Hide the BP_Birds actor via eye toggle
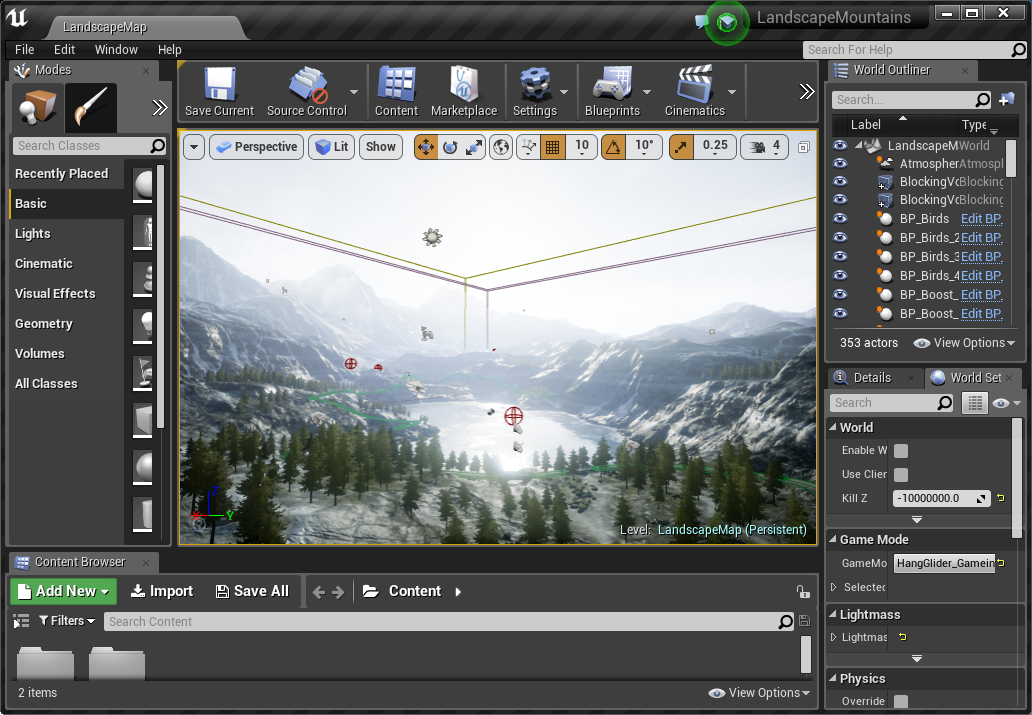Image resolution: width=1032 pixels, height=715 pixels. [839, 218]
